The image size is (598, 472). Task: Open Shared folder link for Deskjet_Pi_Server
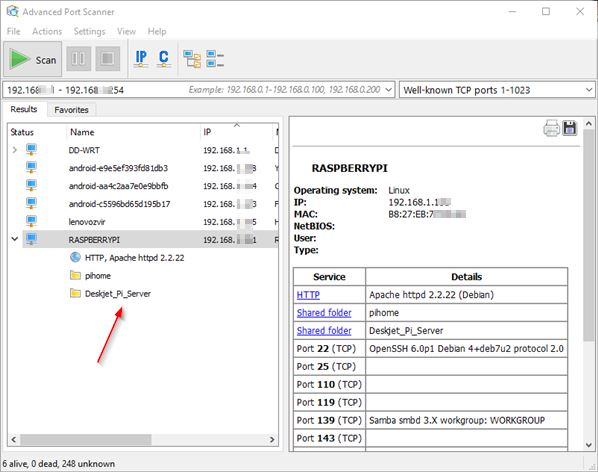pyautogui.click(x=324, y=331)
